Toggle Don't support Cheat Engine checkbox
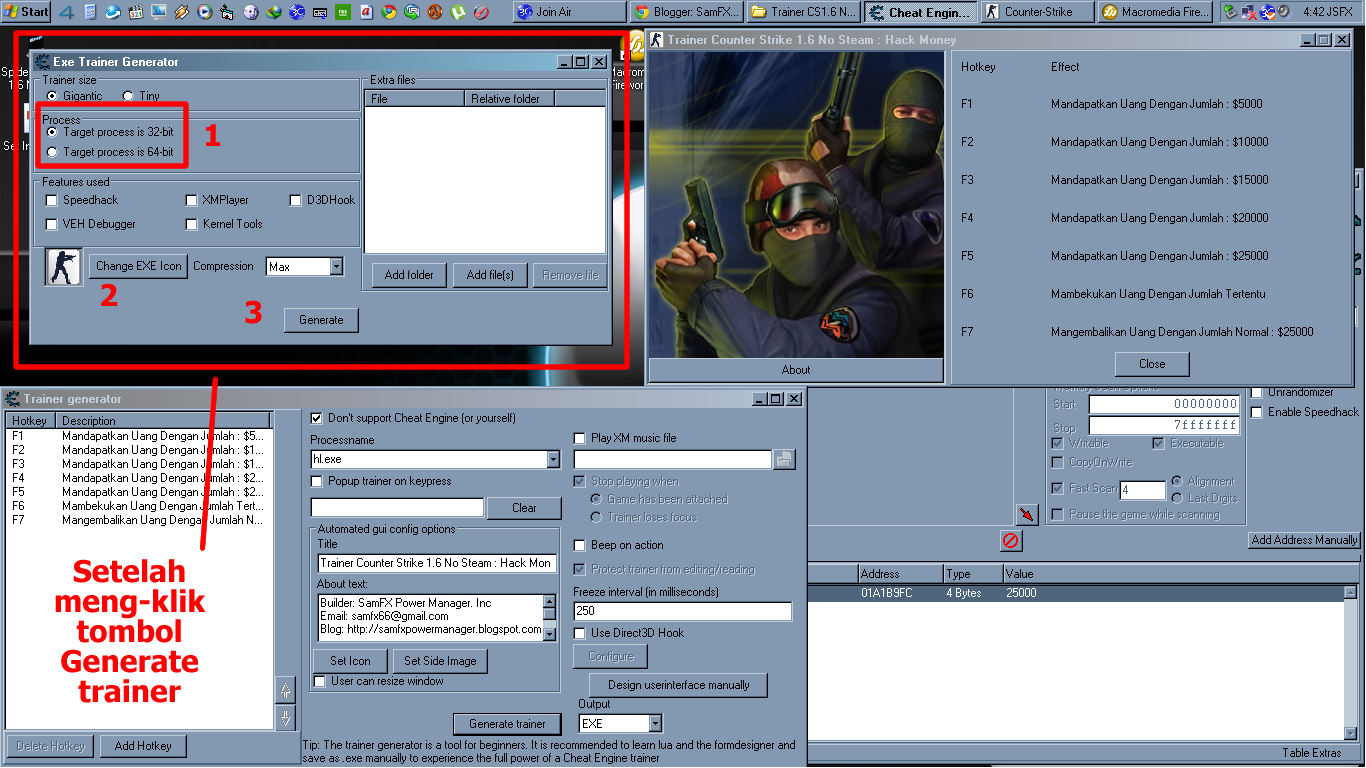 pyautogui.click(x=317, y=418)
